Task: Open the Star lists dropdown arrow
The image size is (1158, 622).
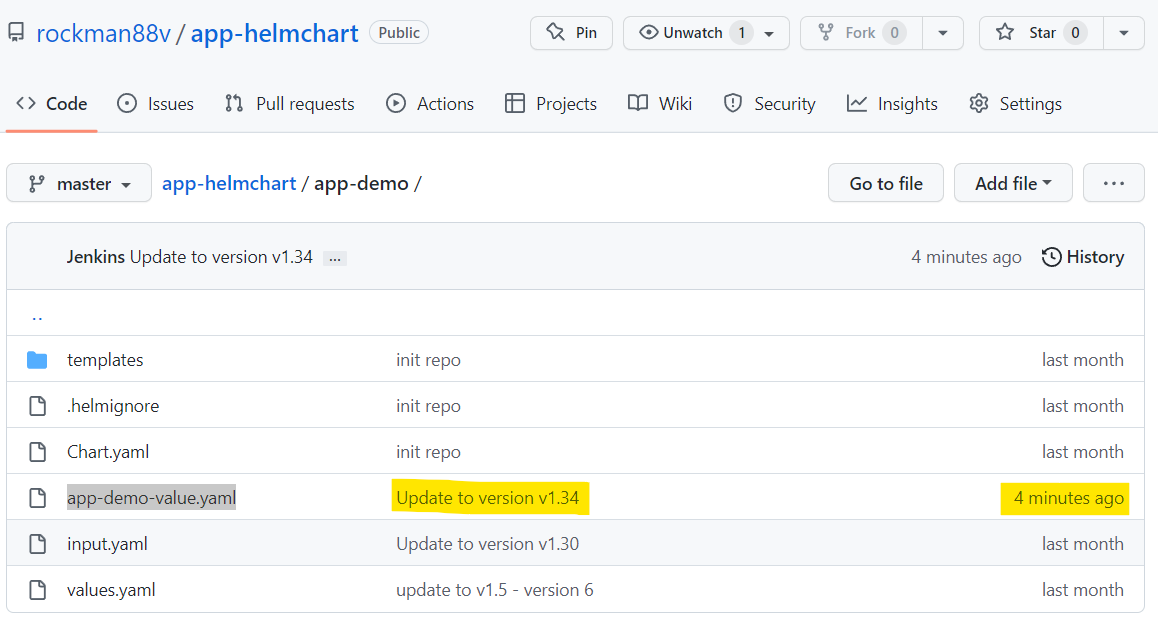Action: (1123, 33)
